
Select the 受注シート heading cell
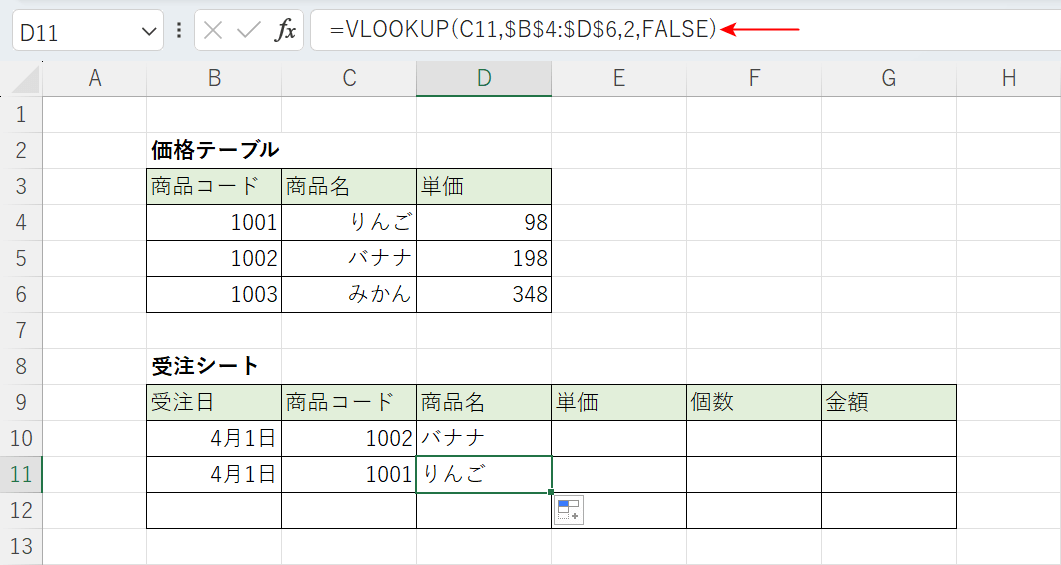214,366
